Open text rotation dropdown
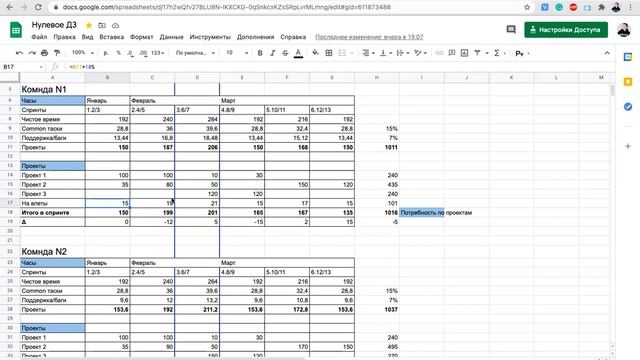640x360 pixels. point(420,53)
